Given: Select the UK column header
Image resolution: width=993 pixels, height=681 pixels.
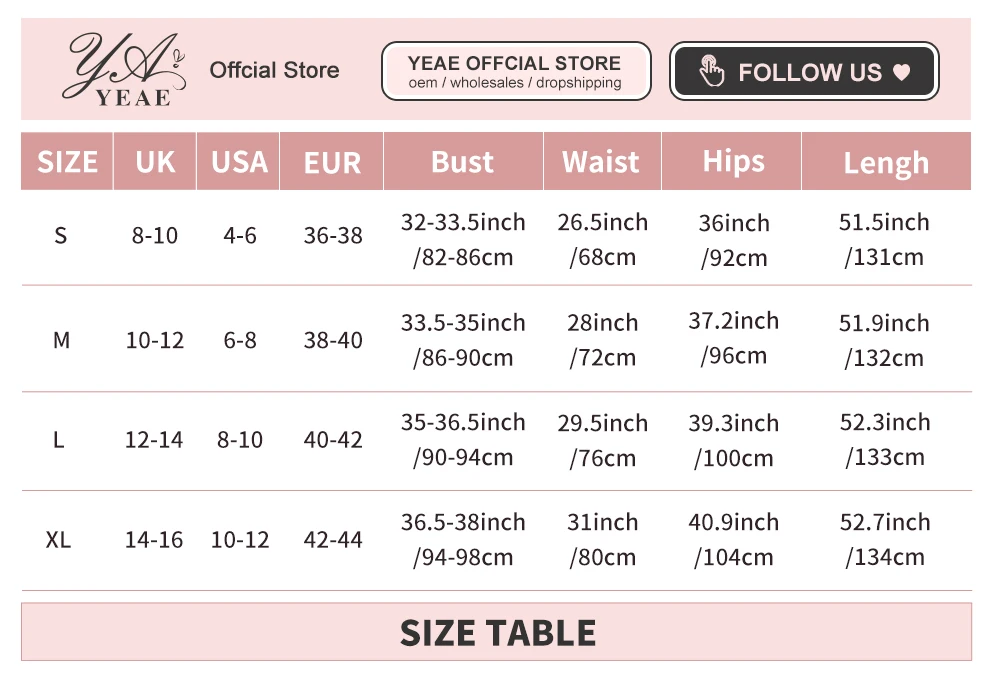Looking at the screenshot, I should click(155, 162).
